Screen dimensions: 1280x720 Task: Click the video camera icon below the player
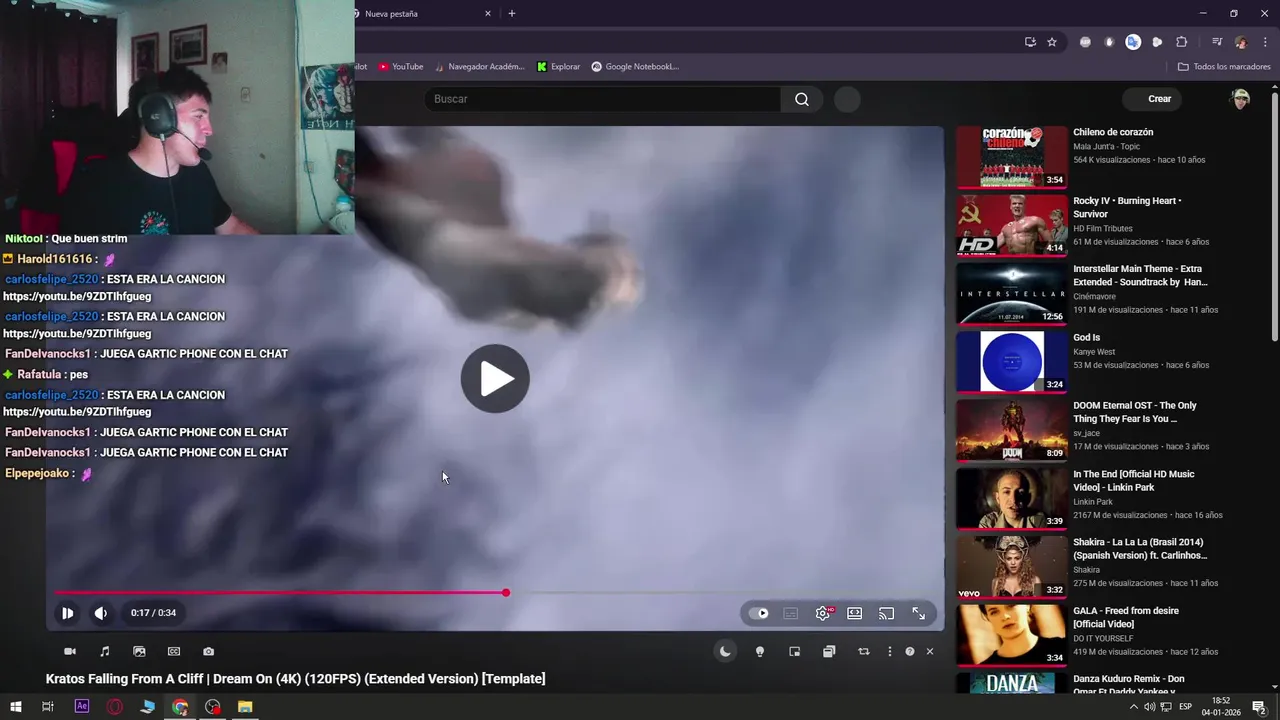coord(70,651)
